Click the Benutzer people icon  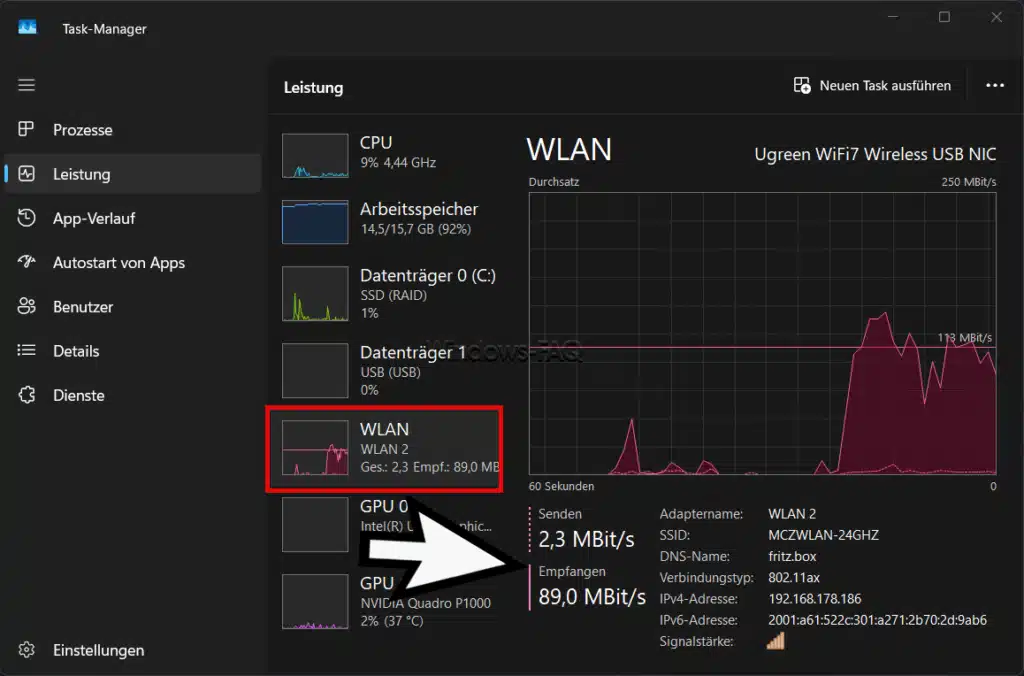[x=26, y=306]
